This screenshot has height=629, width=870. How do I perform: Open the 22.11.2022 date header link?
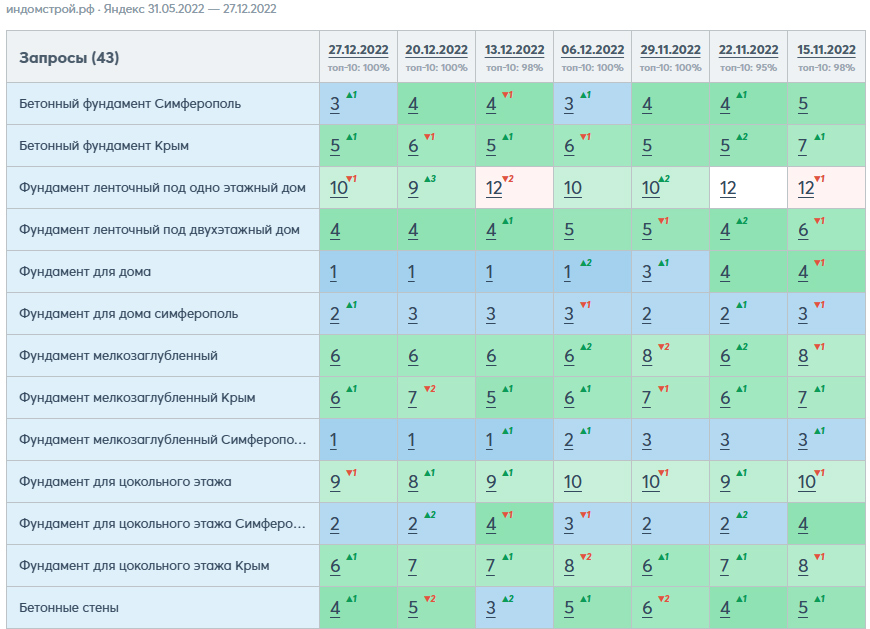coord(748,50)
